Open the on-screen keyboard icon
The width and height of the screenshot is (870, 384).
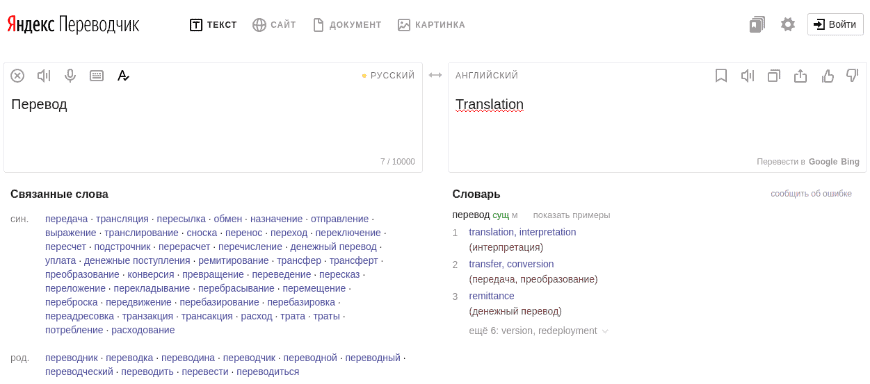tap(97, 75)
